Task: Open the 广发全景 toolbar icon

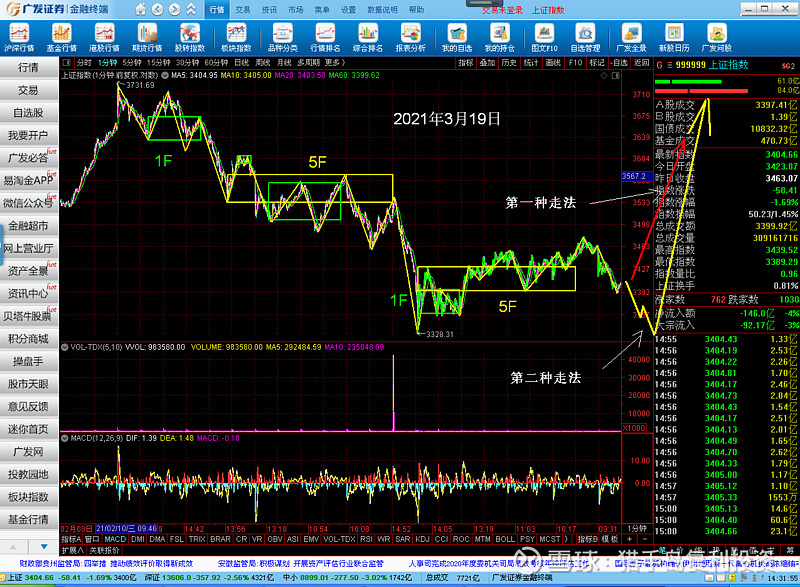Action: [x=631, y=38]
